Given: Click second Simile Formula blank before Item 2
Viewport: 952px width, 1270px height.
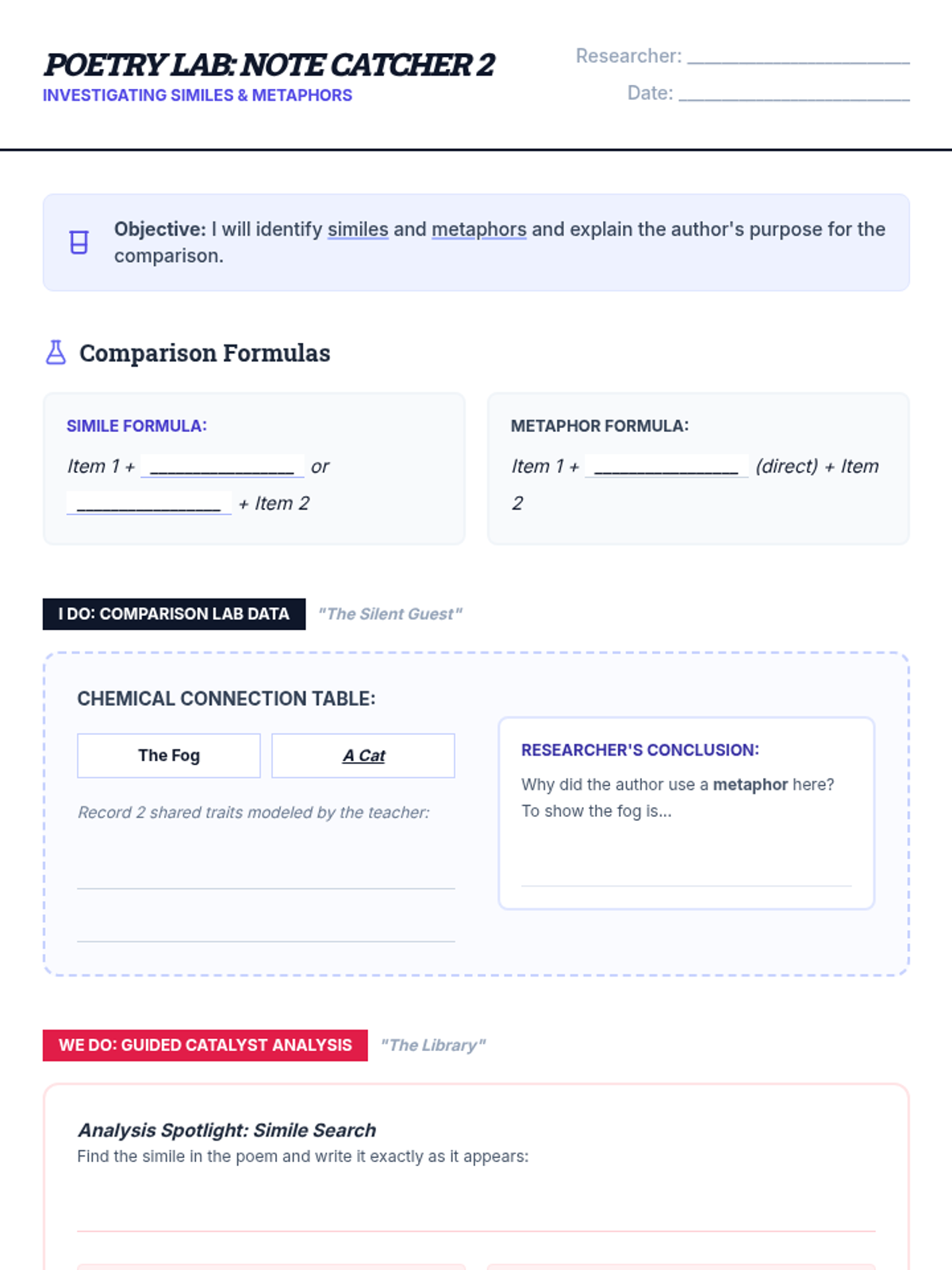Looking at the screenshot, I should [149, 503].
